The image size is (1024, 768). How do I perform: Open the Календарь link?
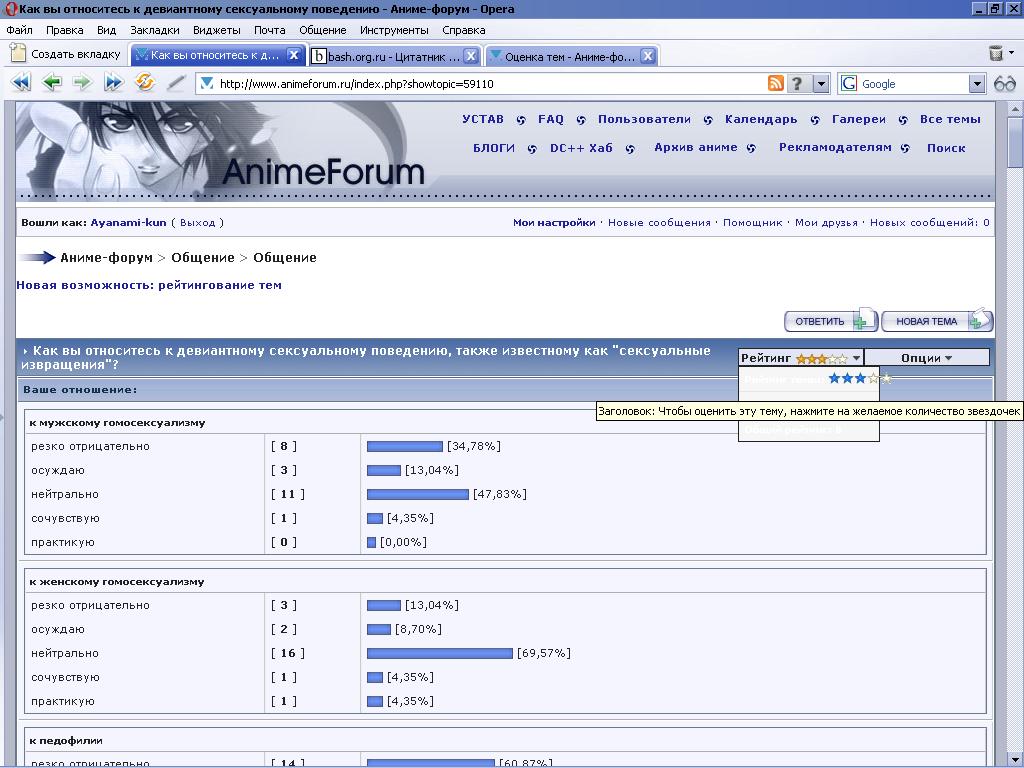pos(761,120)
